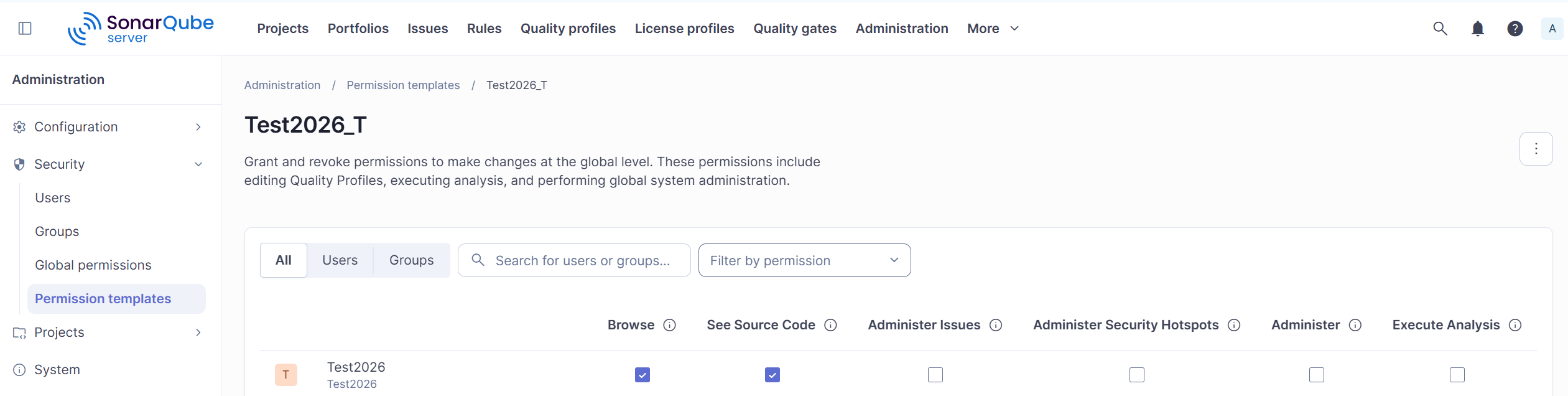1568x396 pixels.
Task: Click the magnifier icon in the users search box
Action: click(x=478, y=260)
